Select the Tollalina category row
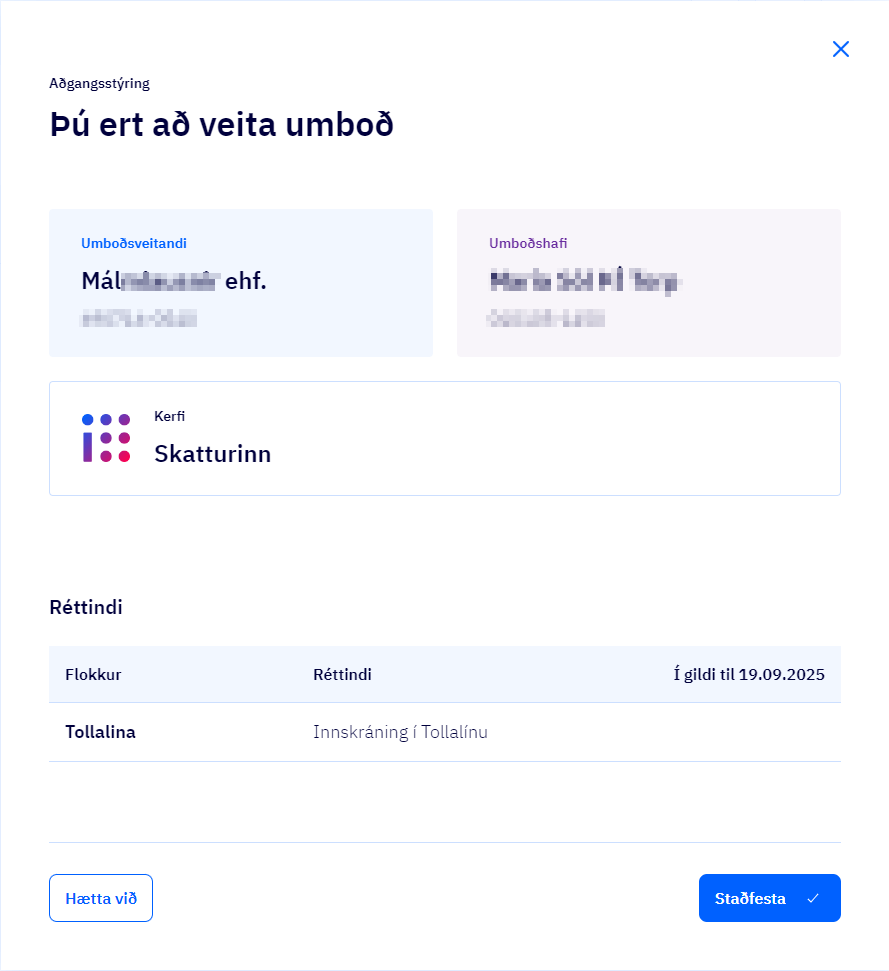889x971 pixels. click(100, 732)
